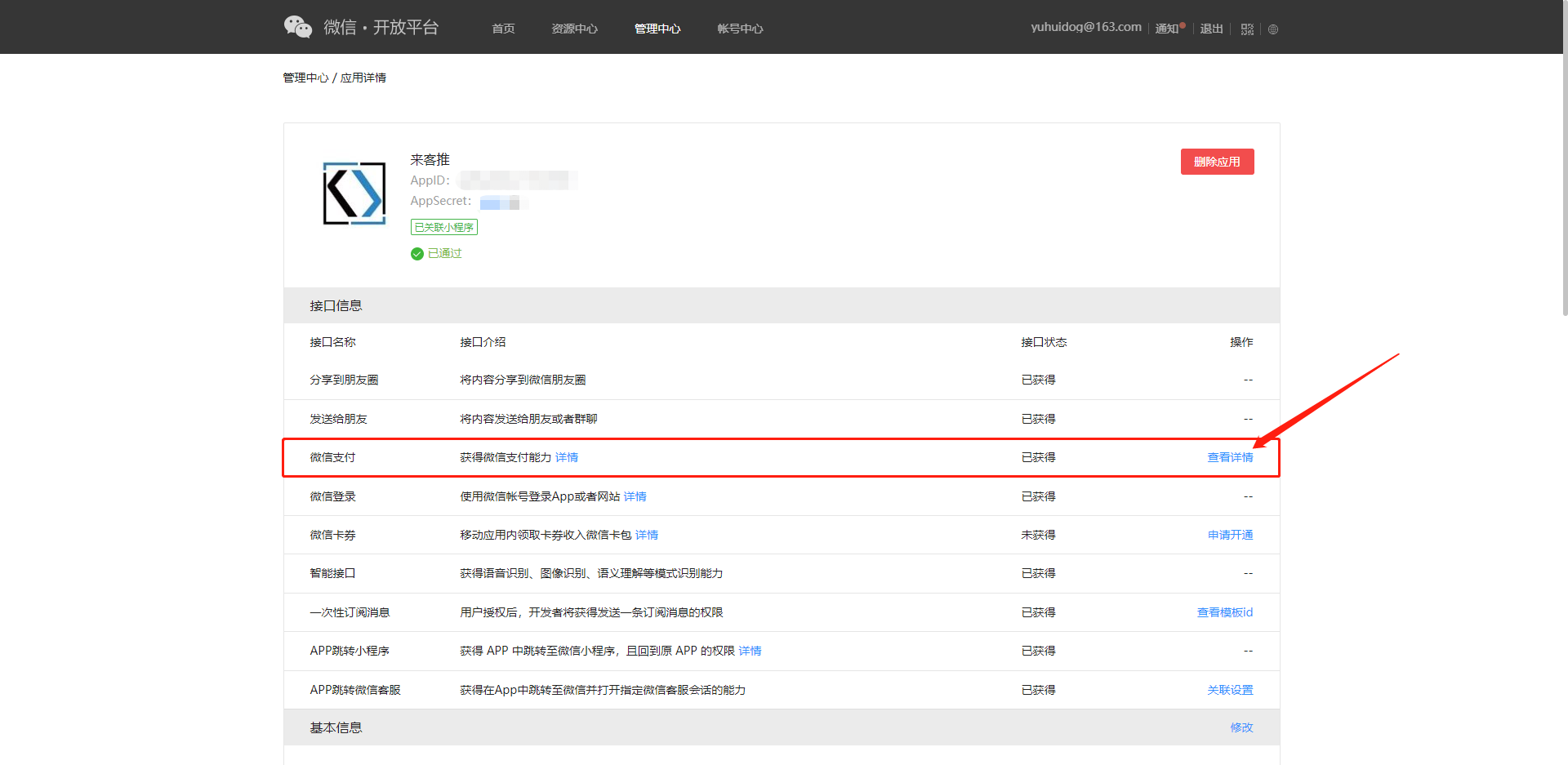Go to 管理中心 via breadcrumb

click(x=305, y=78)
